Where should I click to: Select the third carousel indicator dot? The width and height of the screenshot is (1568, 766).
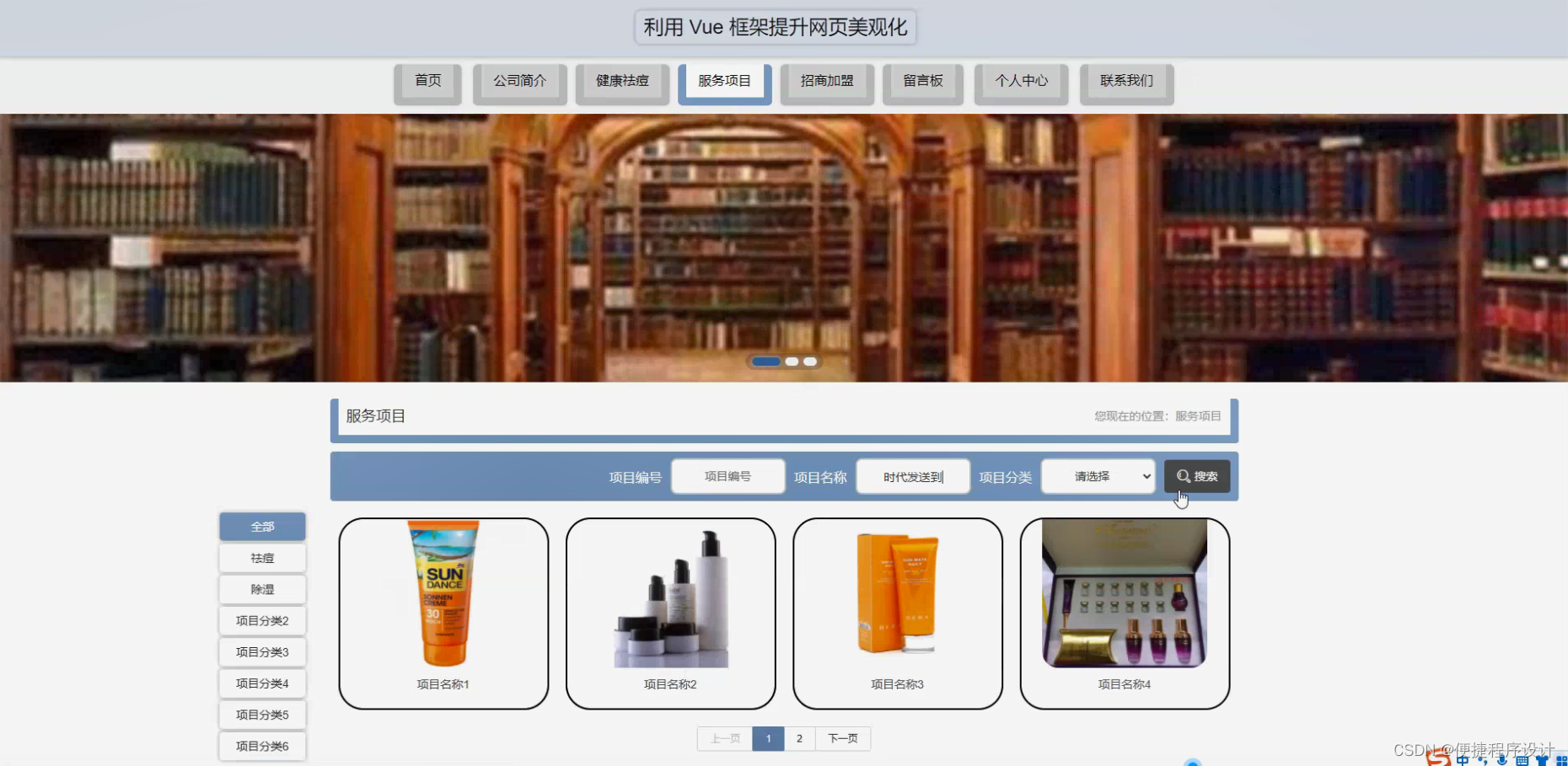pos(810,361)
